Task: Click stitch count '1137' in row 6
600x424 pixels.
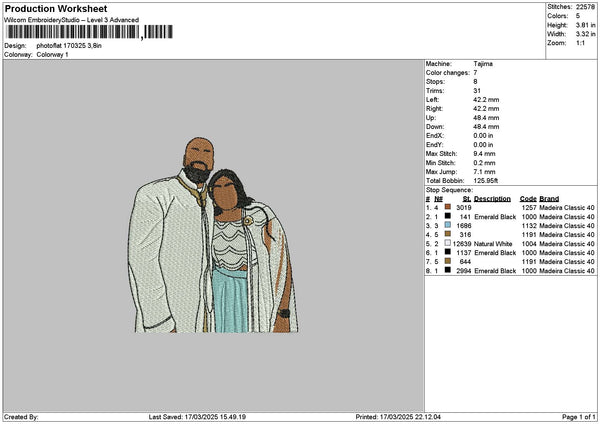Action: pos(464,253)
